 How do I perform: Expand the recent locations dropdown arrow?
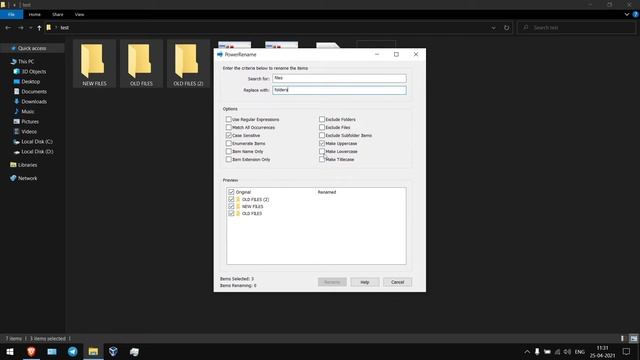point(30,28)
